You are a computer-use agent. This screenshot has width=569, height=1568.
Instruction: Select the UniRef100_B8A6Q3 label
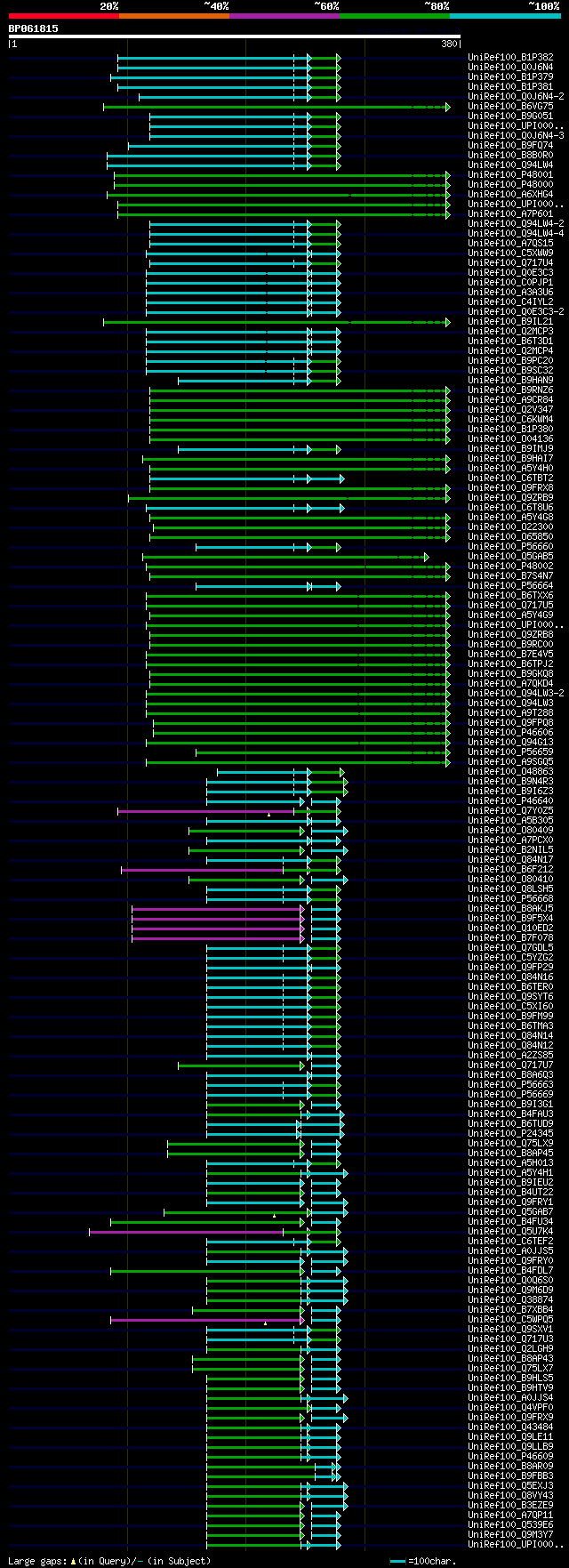[x=510, y=1075]
